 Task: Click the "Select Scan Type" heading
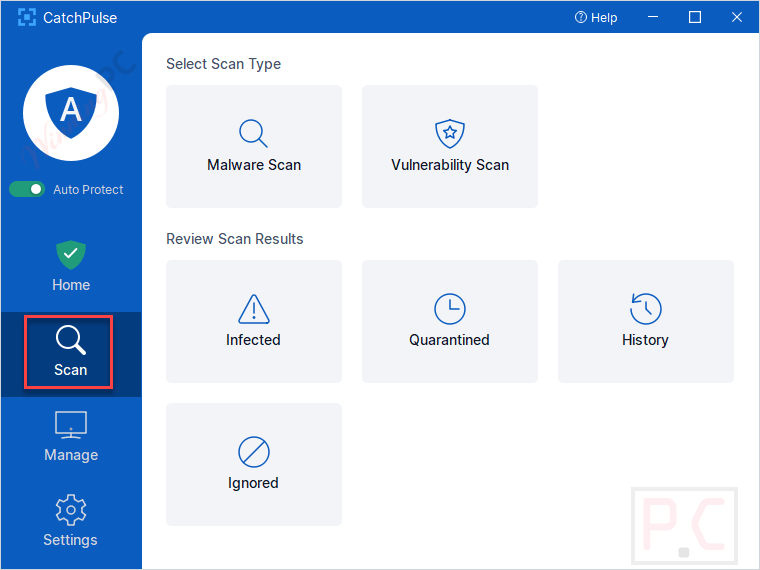(223, 63)
